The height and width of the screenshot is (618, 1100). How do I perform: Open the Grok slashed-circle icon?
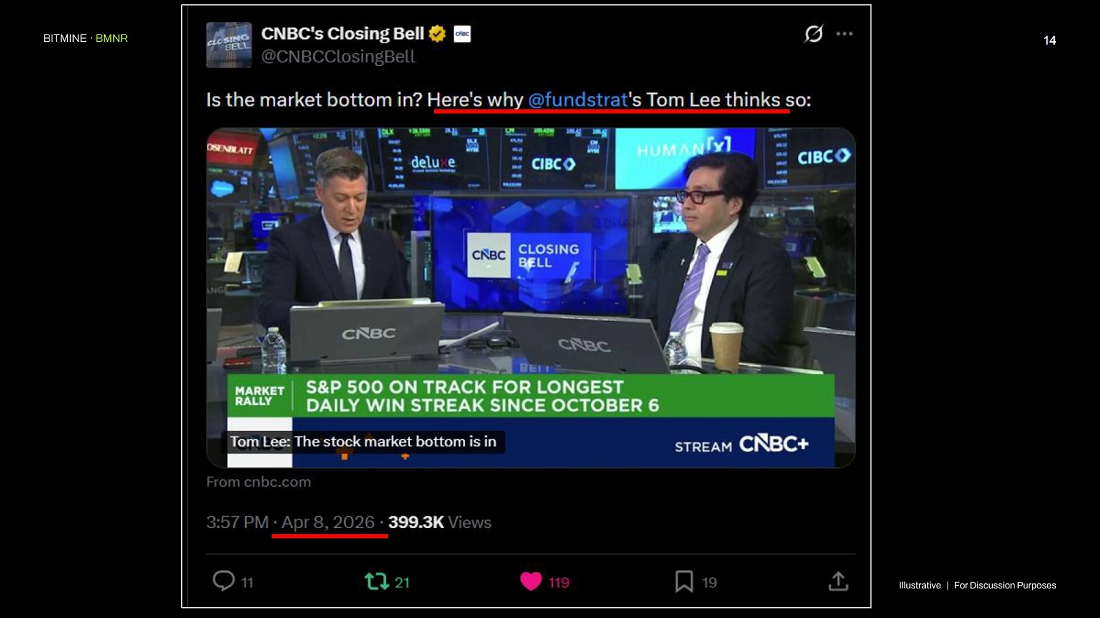[814, 34]
